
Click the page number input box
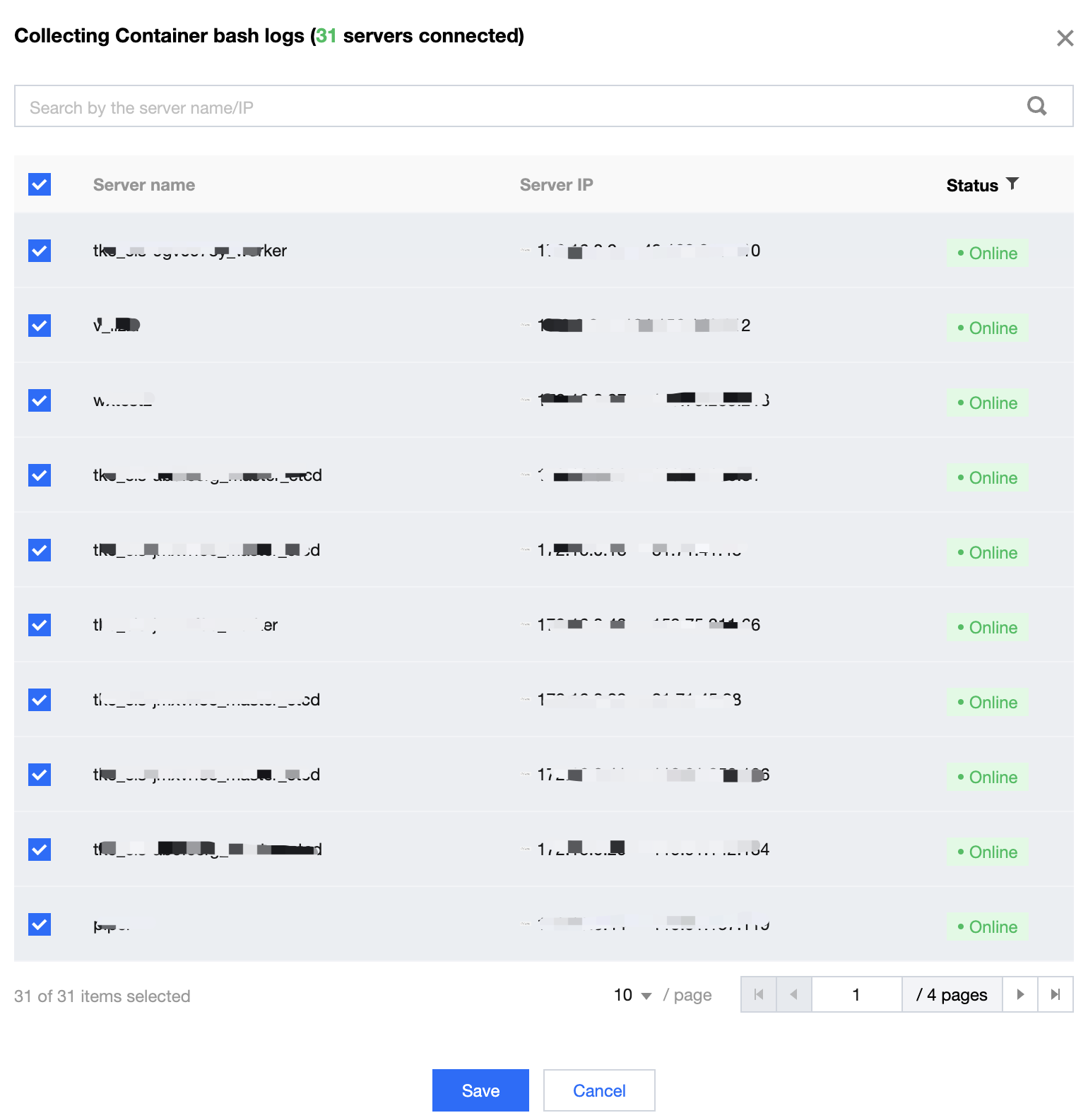coord(856,994)
